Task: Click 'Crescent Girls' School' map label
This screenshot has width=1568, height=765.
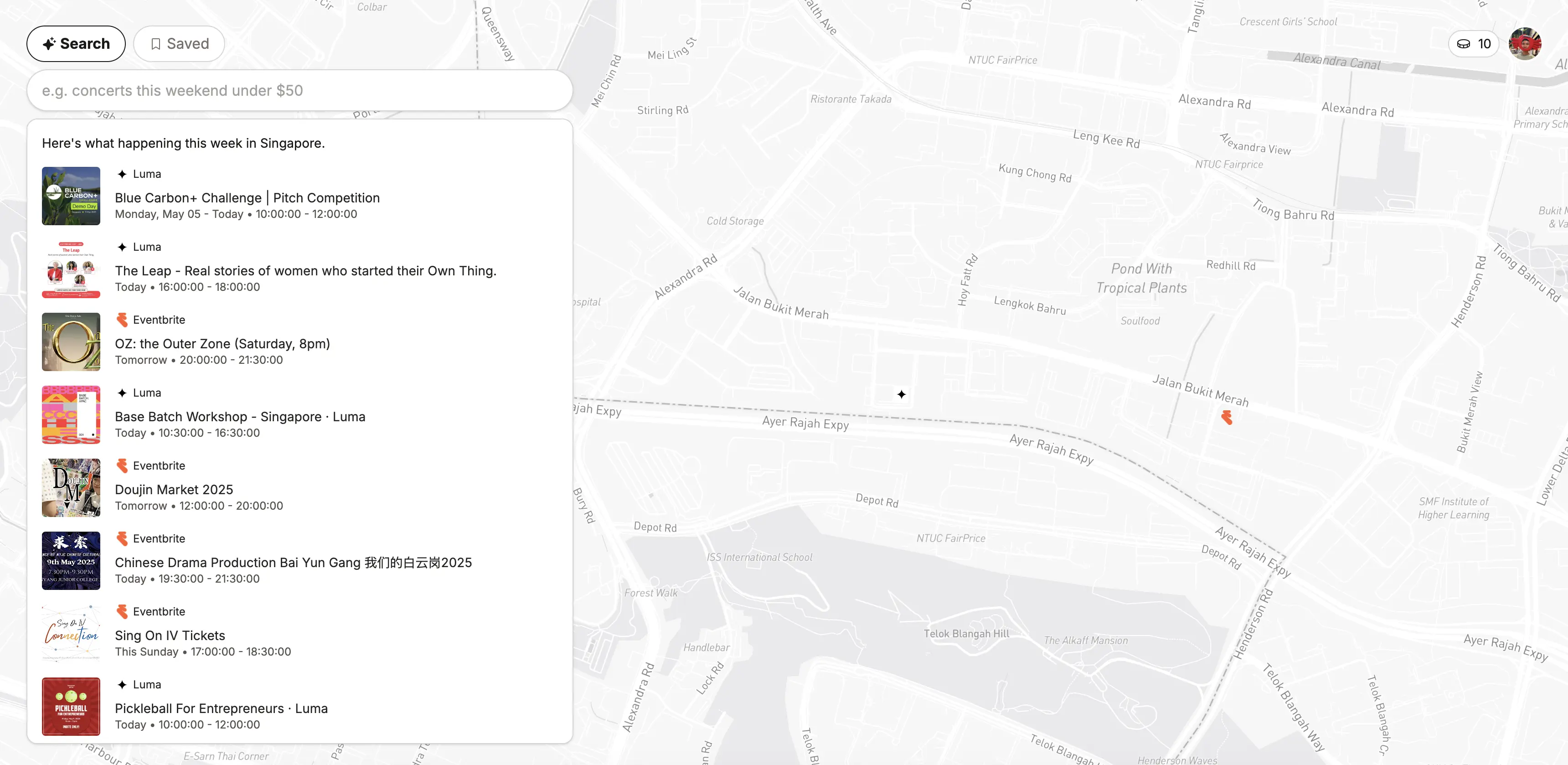Action: pos(1288,22)
